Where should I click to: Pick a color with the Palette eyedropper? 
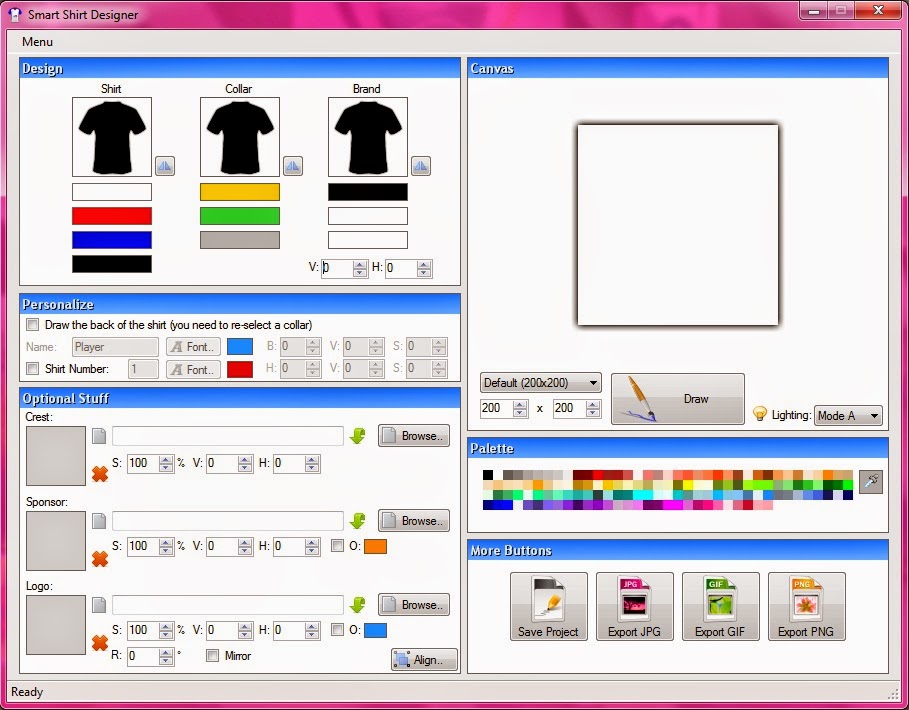pyautogui.click(x=871, y=482)
